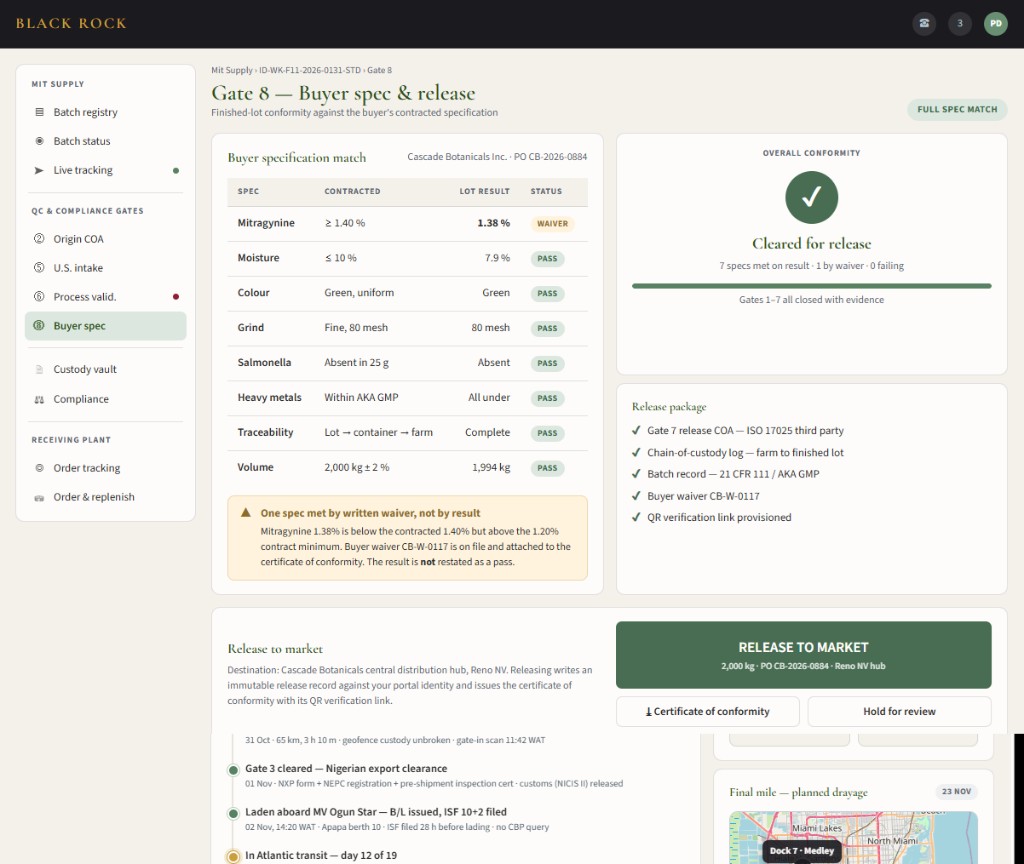Click the Process valid. gate 6 icon
Screen dimensions: 1024x864
[39, 296]
